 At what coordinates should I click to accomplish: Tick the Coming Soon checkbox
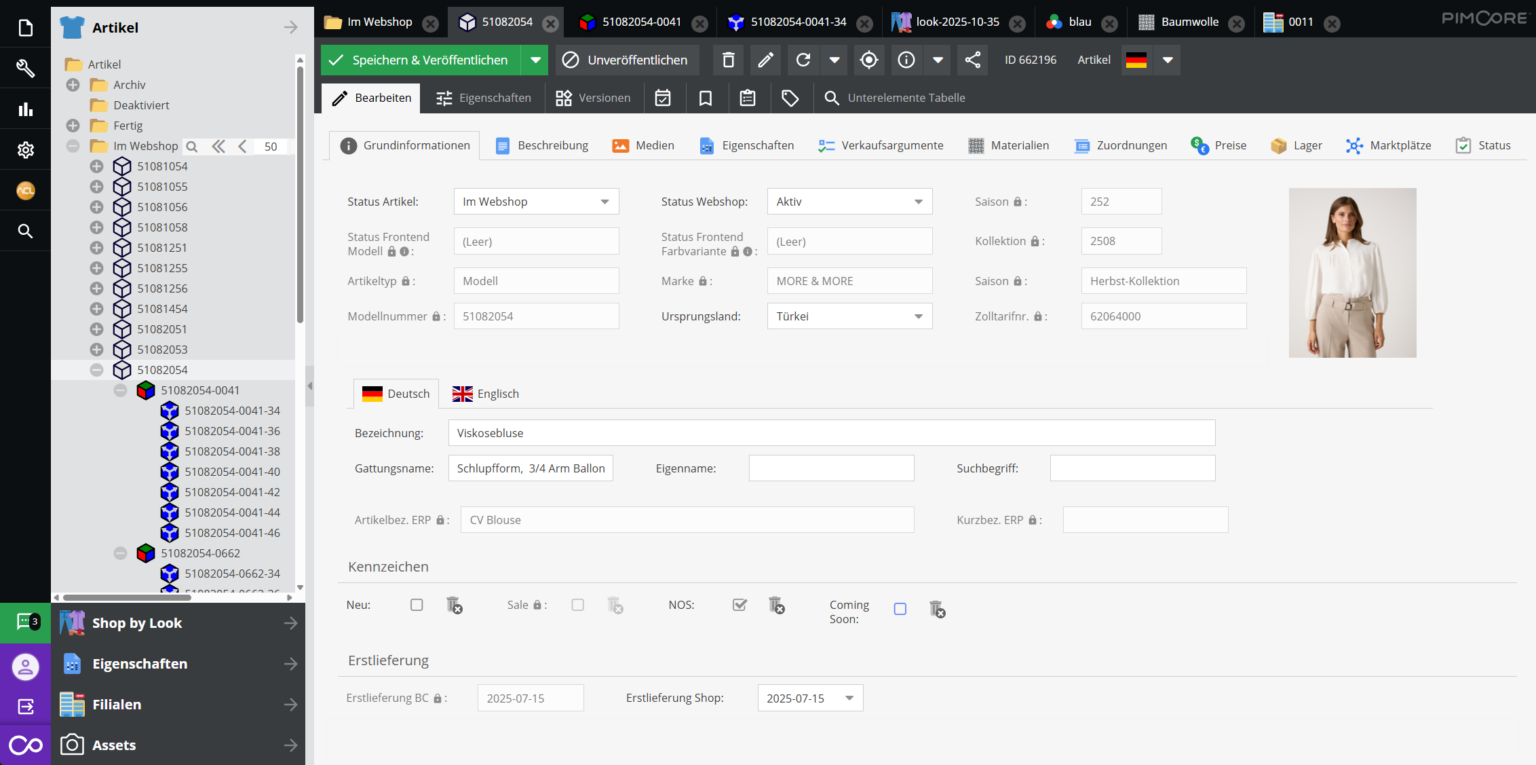pos(899,609)
